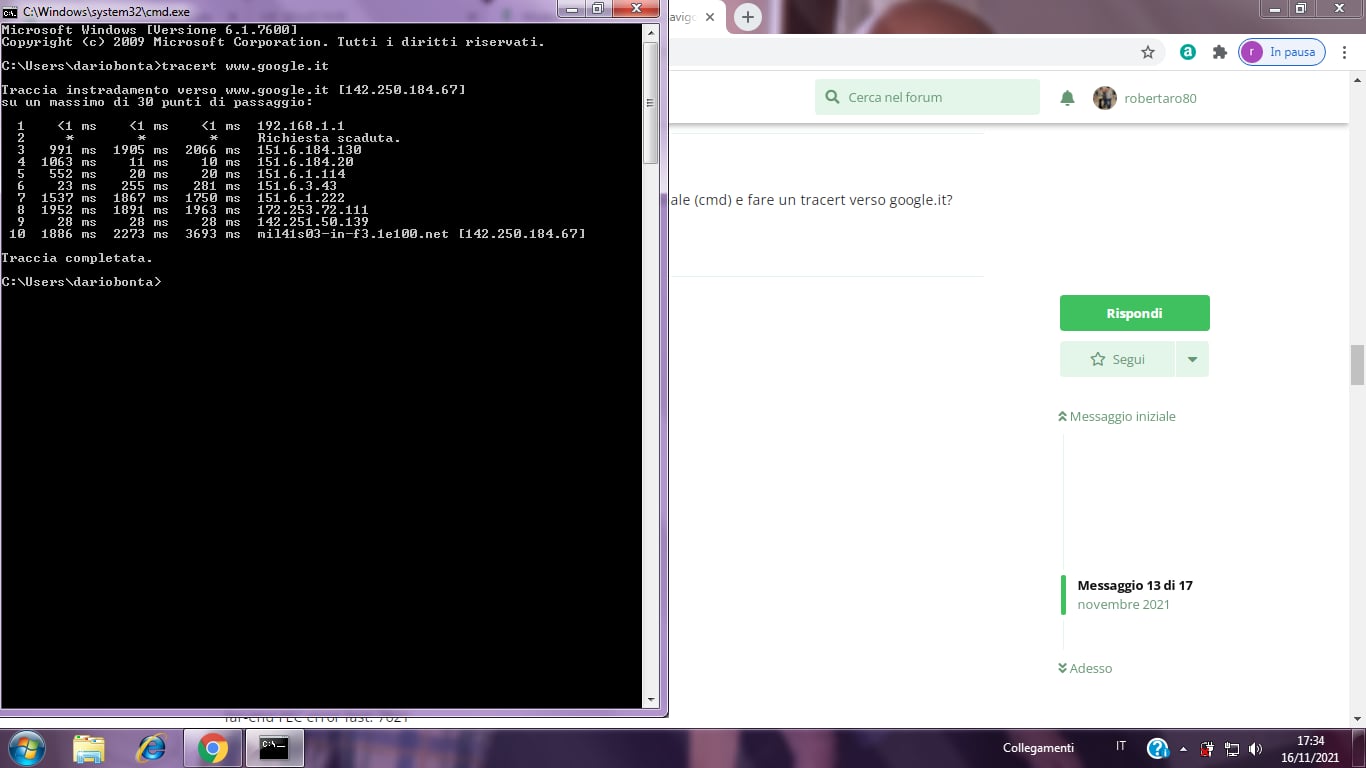Close the current browser tab
This screenshot has width=1366, height=768.
coord(710,17)
